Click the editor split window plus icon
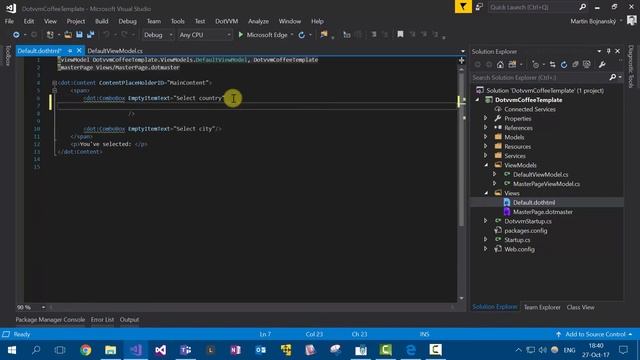This screenshot has height=360, width=640. [x=461, y=60]
